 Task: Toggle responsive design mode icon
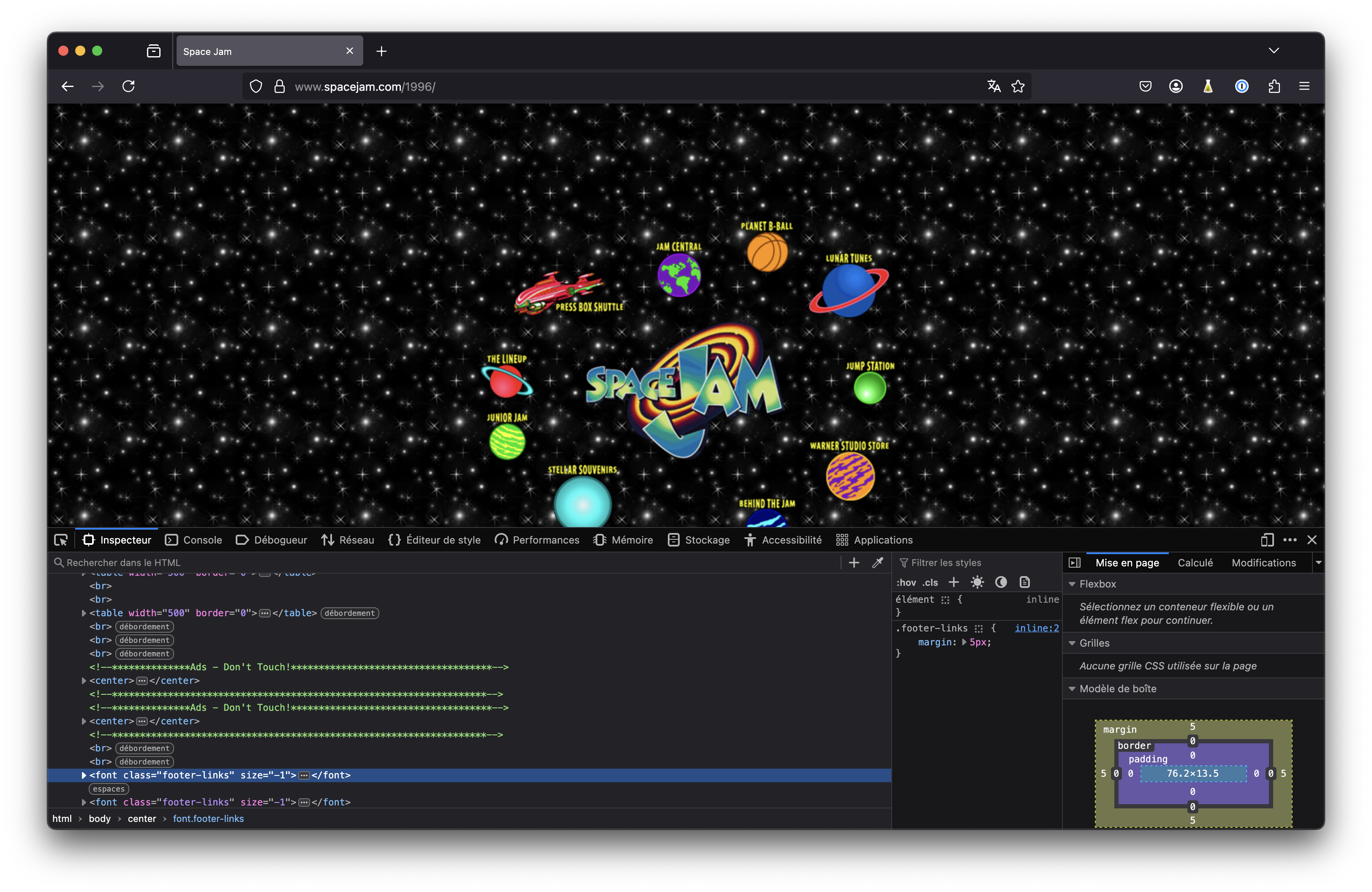(1267, 540)
